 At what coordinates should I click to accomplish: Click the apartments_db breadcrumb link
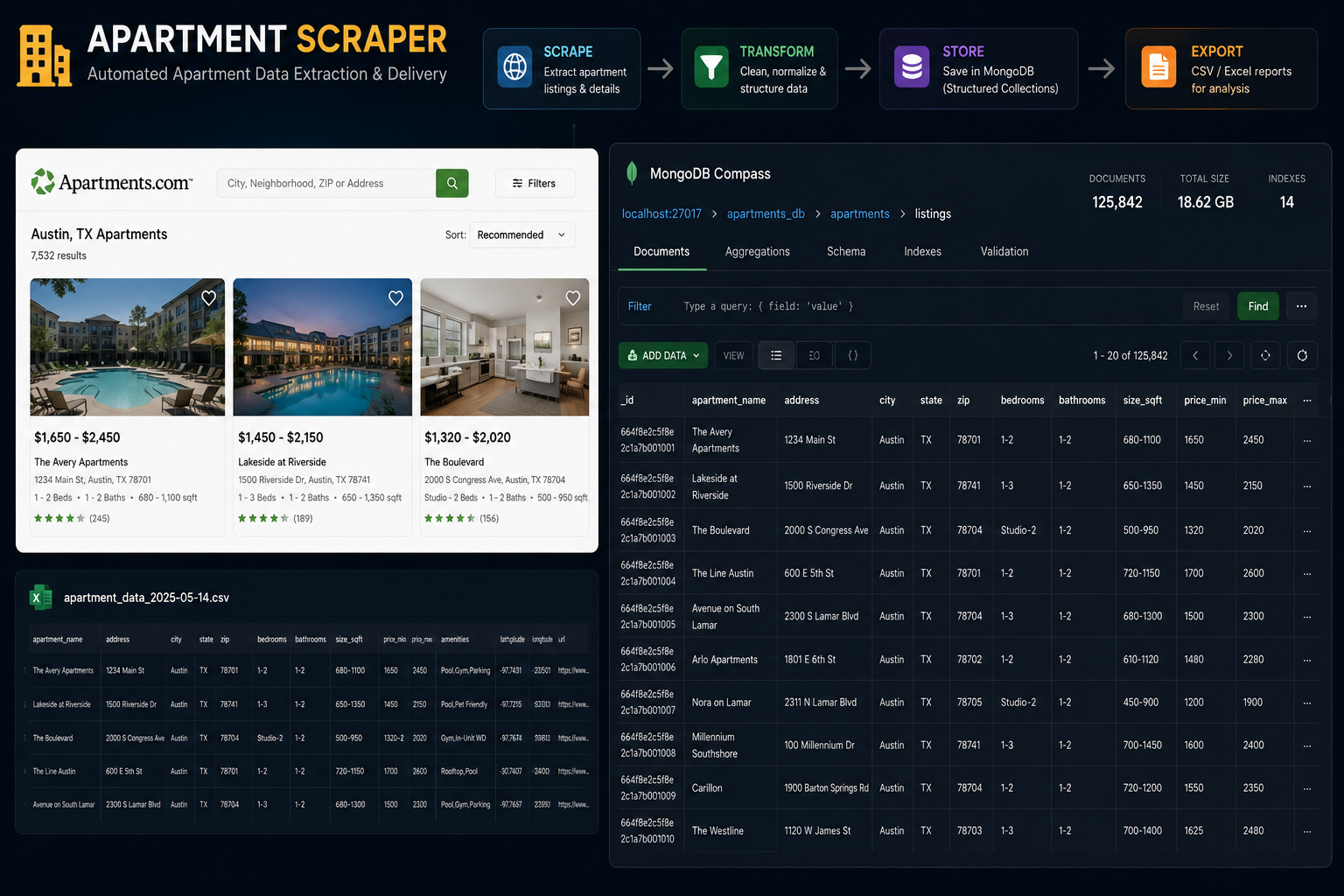[766, 213]
